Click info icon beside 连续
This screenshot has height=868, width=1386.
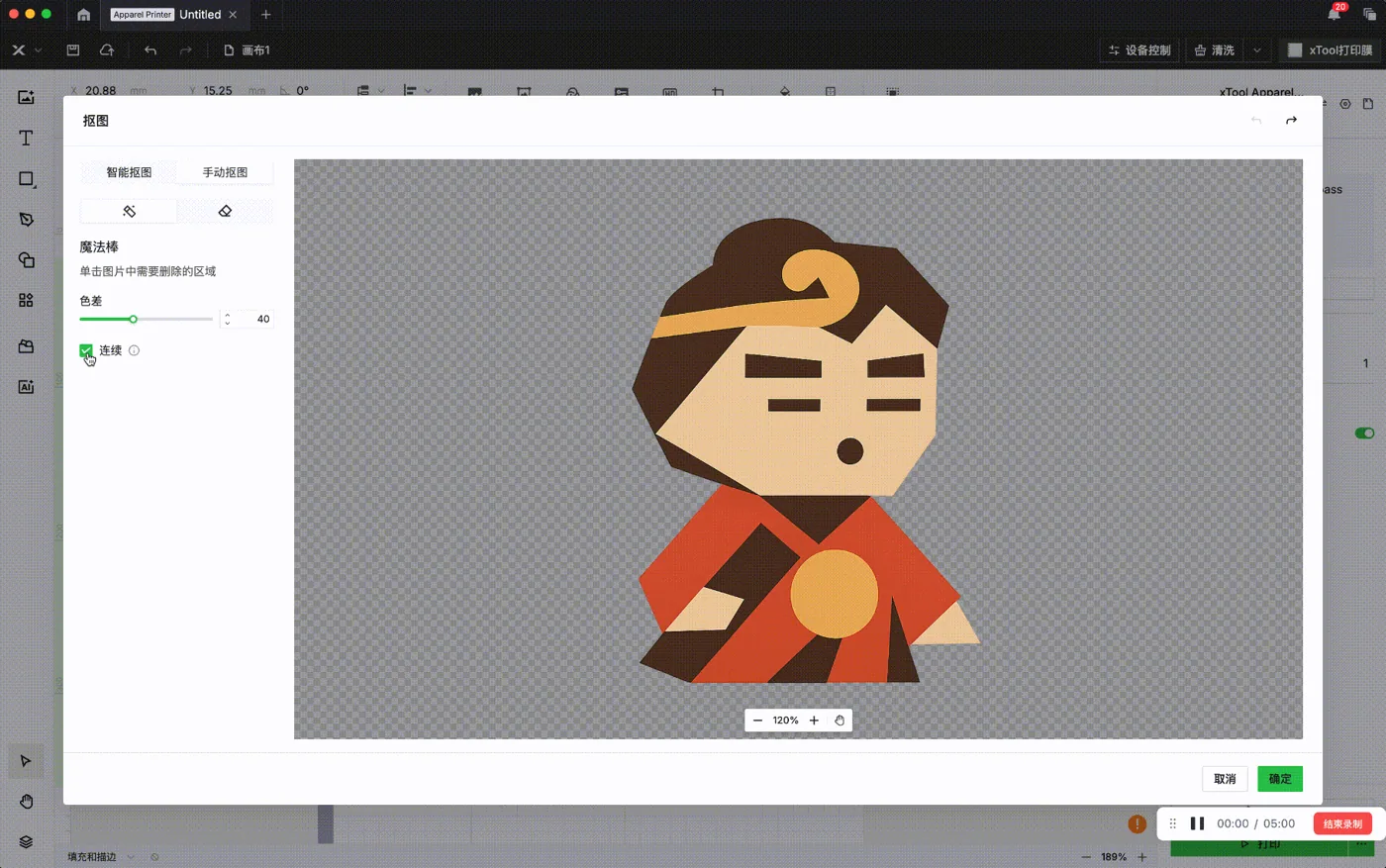pyautogui.click(x=134, y=350)
